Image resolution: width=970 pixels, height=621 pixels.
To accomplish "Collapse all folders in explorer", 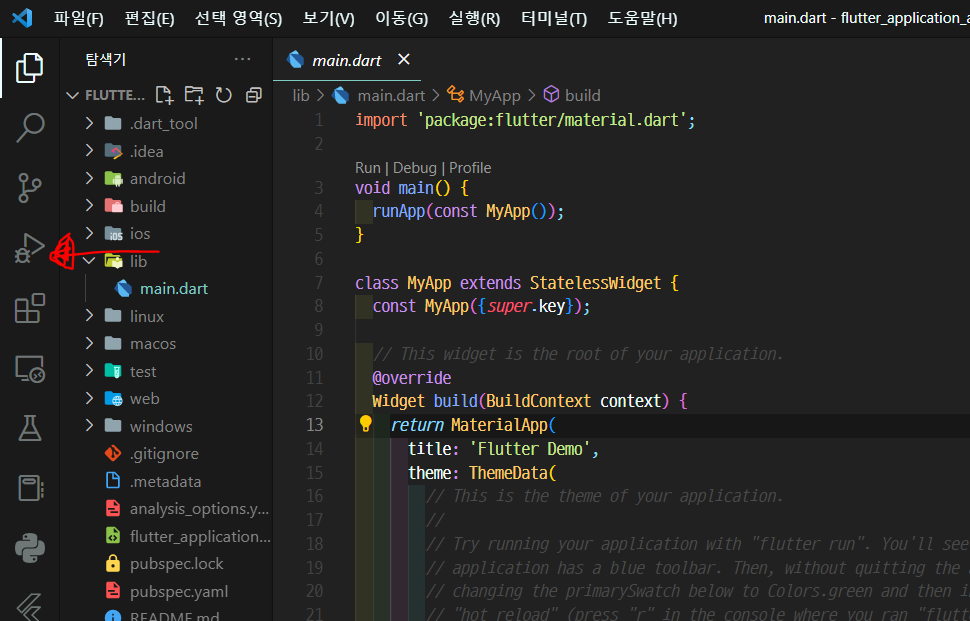I will pos(254,95).
